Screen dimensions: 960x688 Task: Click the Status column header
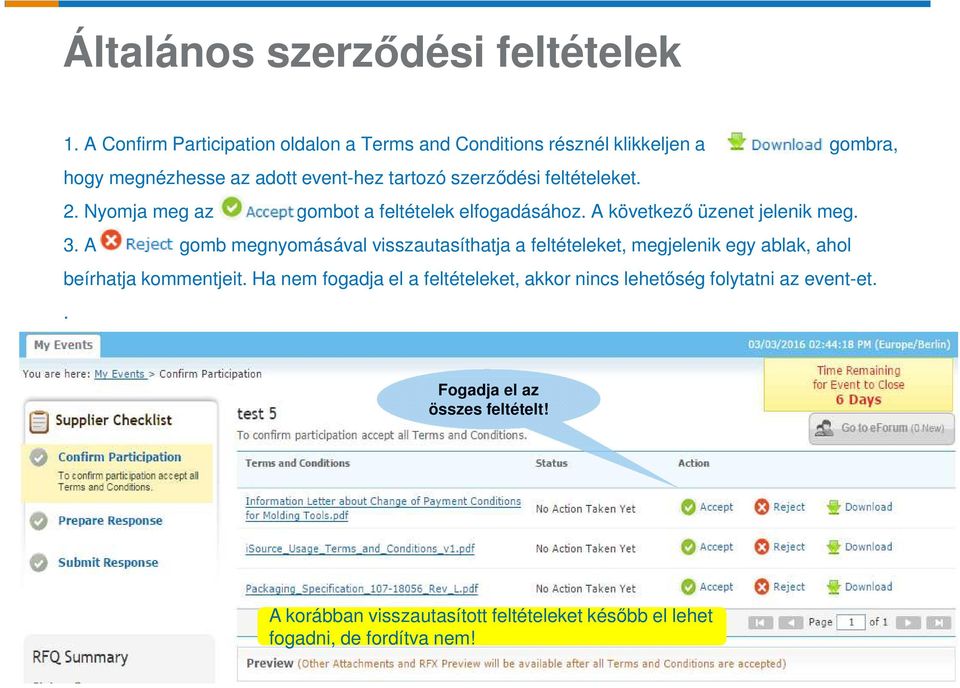click(x=552, y=463)
